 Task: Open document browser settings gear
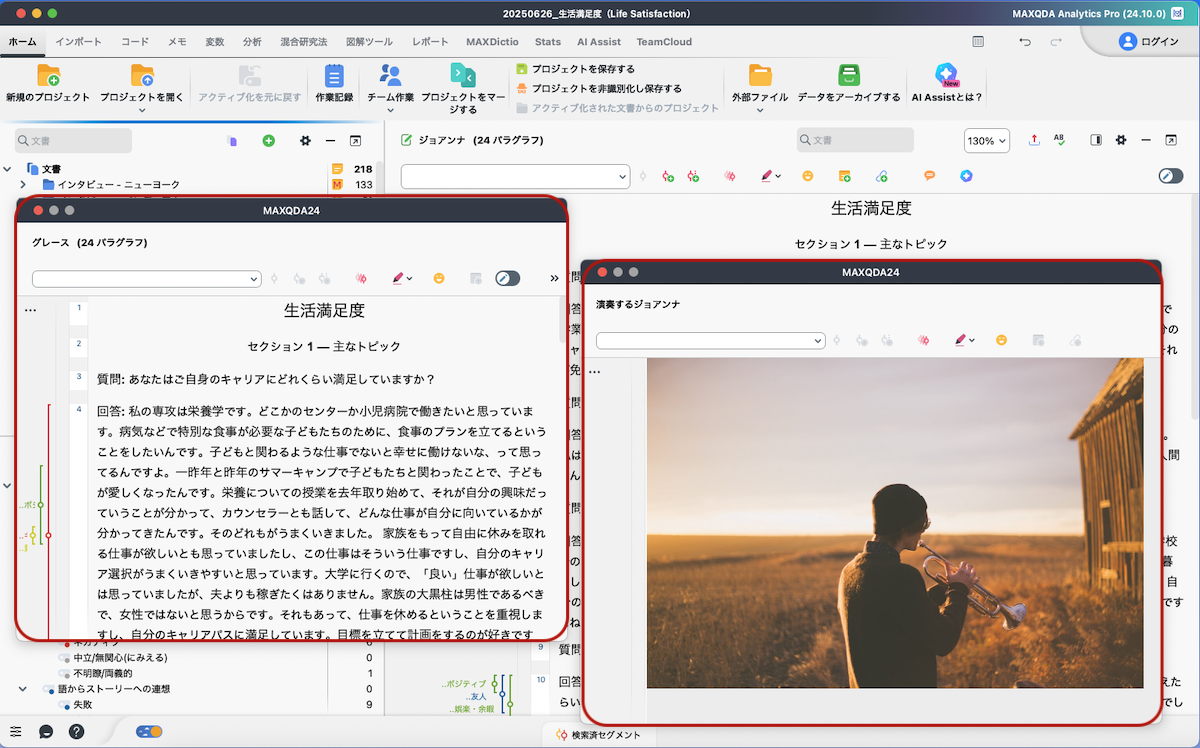(1121, 140)
